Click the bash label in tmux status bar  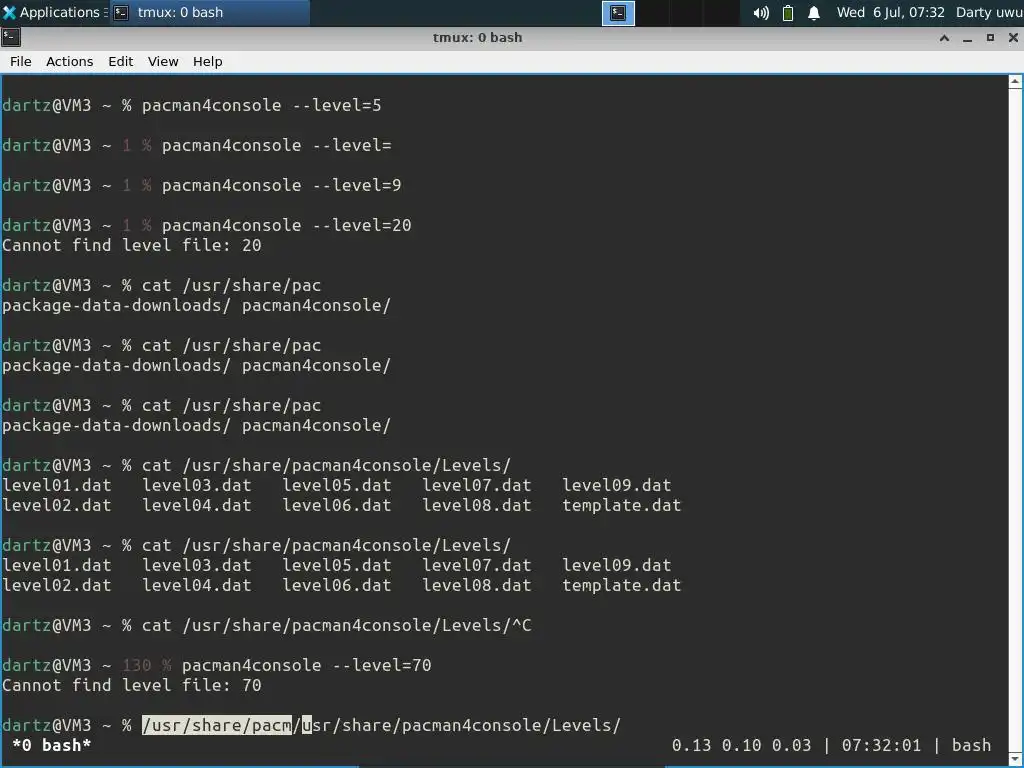tap(971, 745)
